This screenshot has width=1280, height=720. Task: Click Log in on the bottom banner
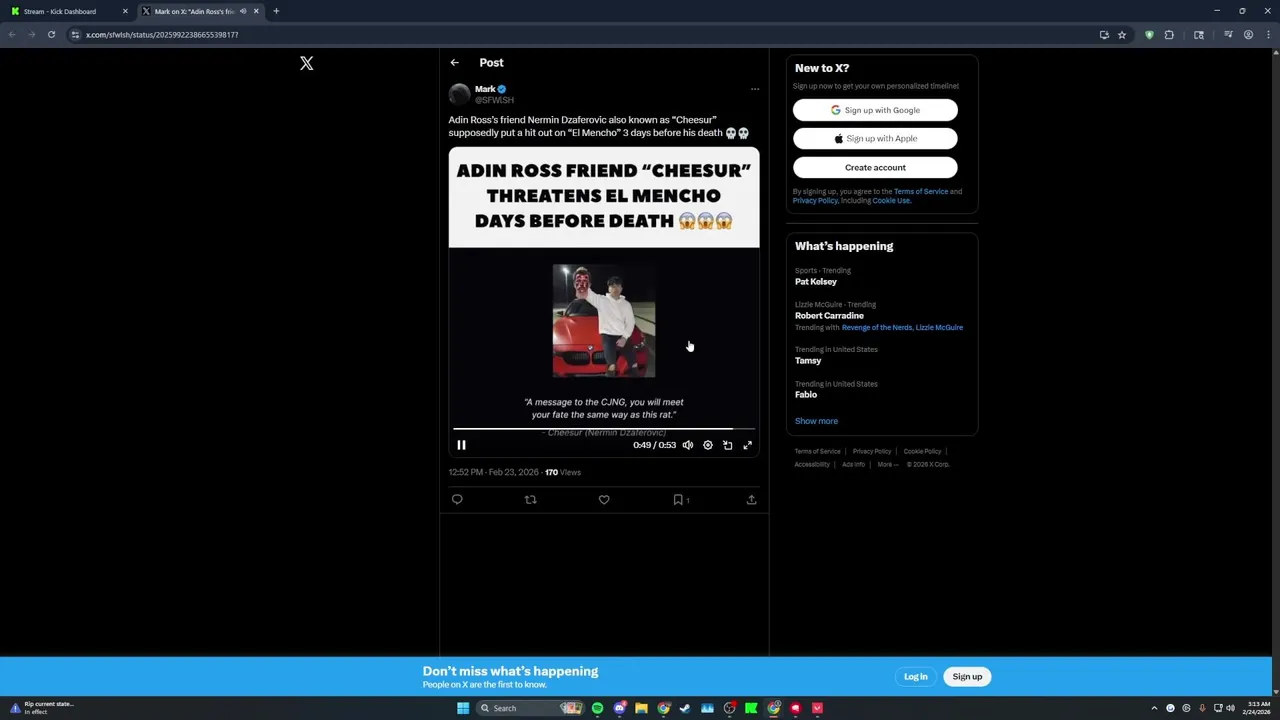point(916,677)
